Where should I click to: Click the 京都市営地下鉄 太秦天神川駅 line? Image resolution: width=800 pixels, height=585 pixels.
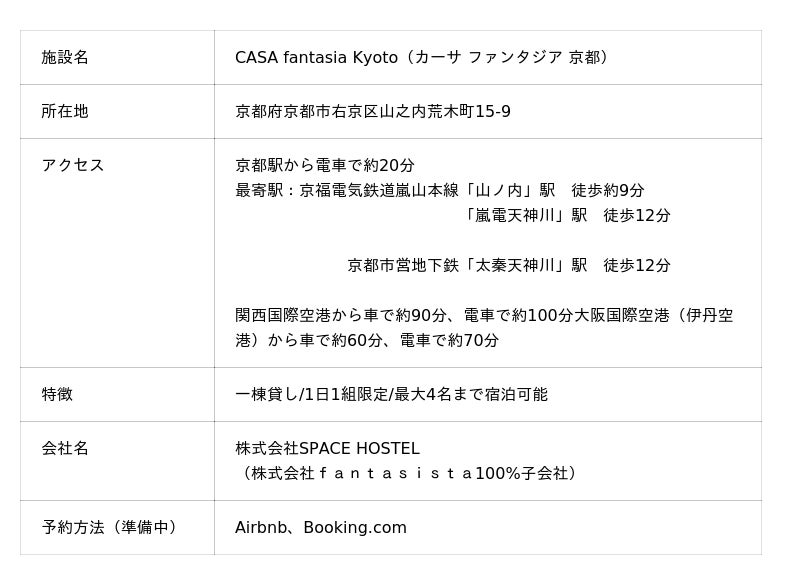point(508,266)
